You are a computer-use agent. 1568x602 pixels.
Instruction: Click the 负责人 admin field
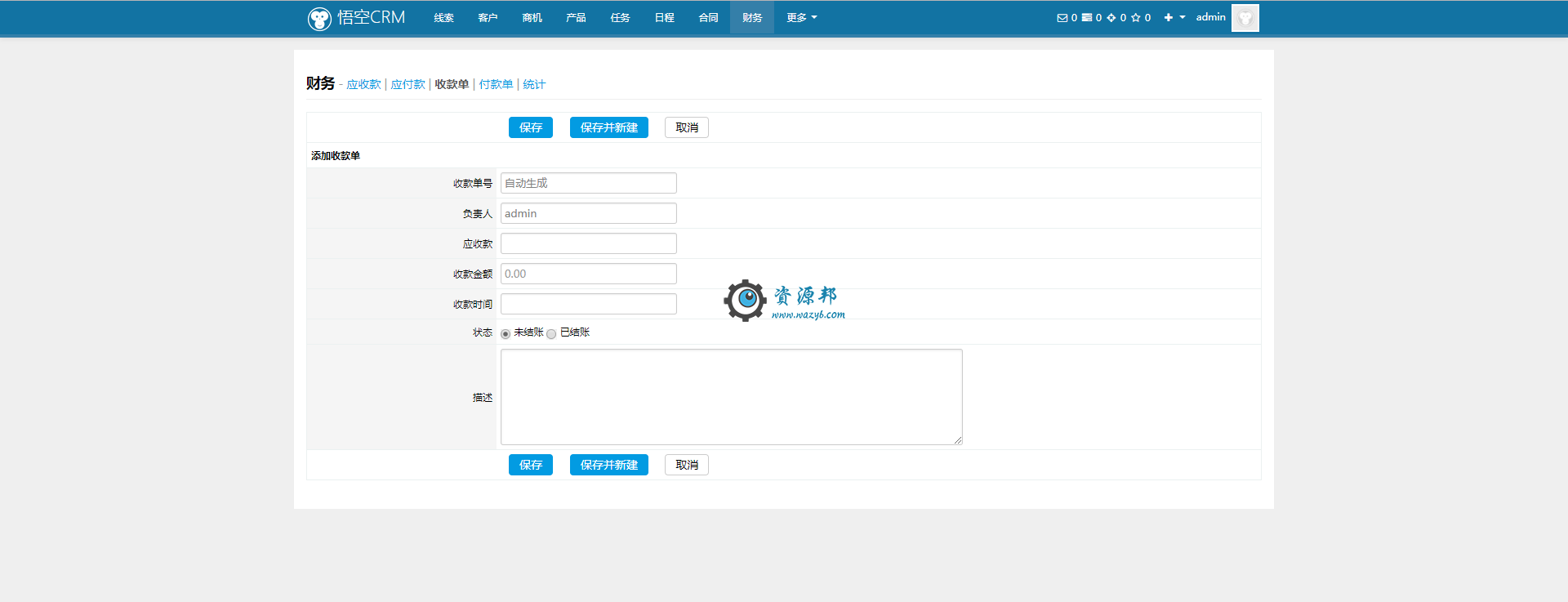click(x=589, y=213)
